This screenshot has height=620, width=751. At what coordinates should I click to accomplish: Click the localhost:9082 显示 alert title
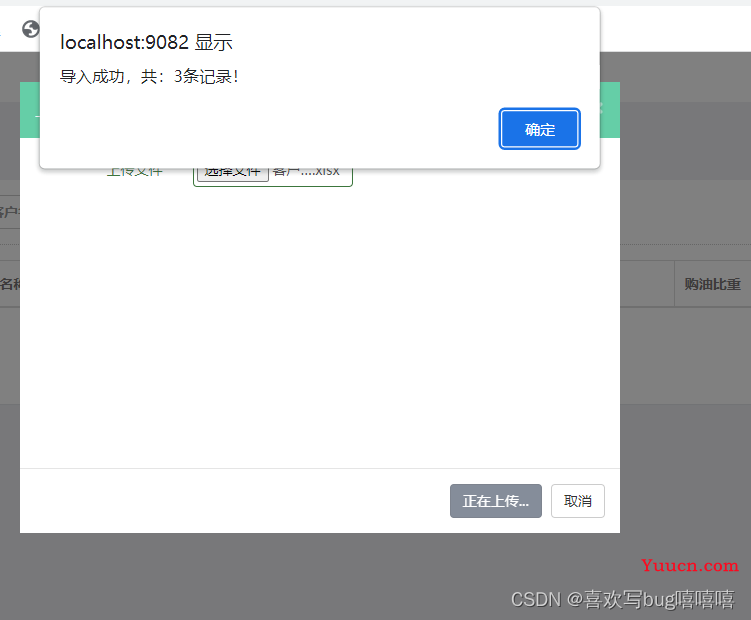tap(147, 42)
